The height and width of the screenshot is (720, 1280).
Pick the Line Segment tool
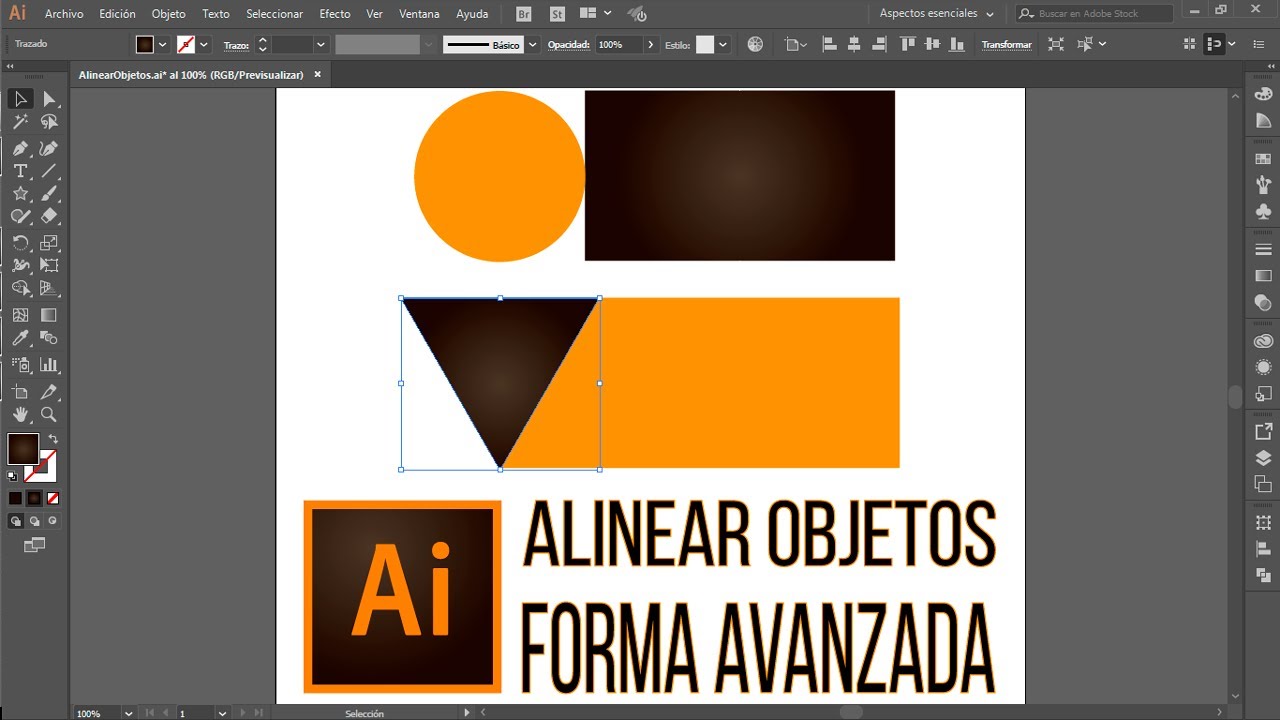(49, 171)
